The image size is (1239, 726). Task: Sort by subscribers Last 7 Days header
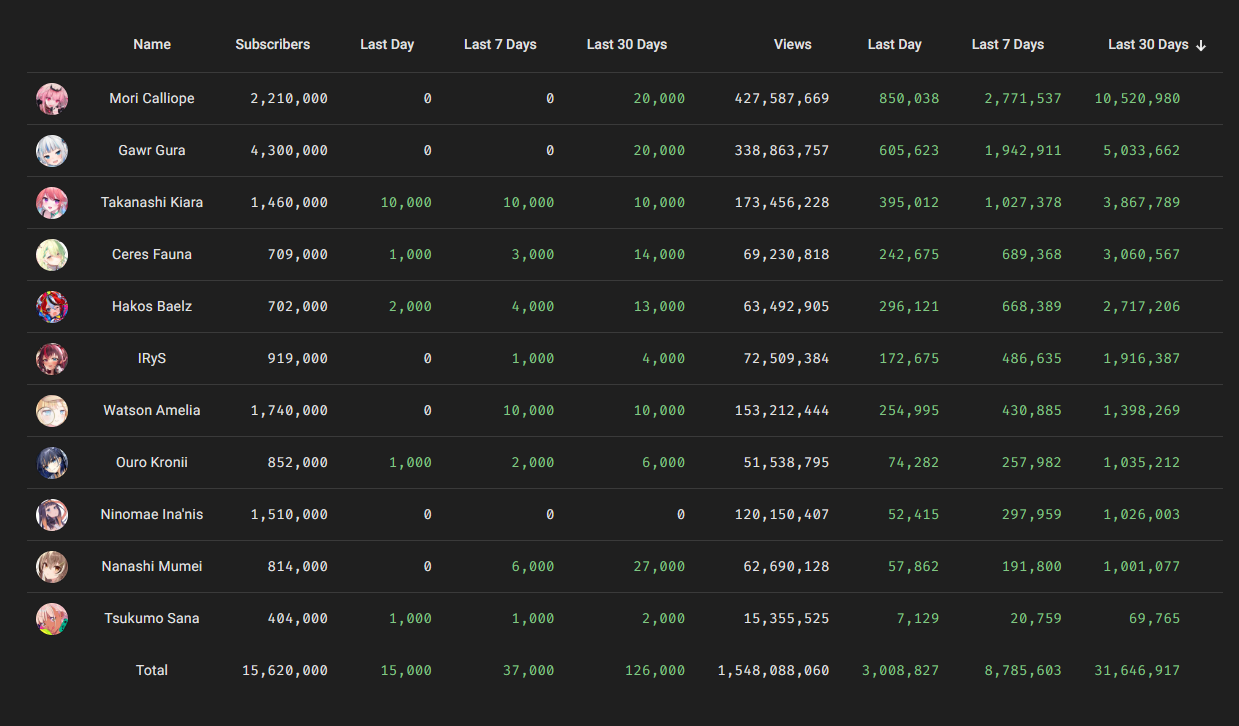pyautogui.click(x=500, y=44)
